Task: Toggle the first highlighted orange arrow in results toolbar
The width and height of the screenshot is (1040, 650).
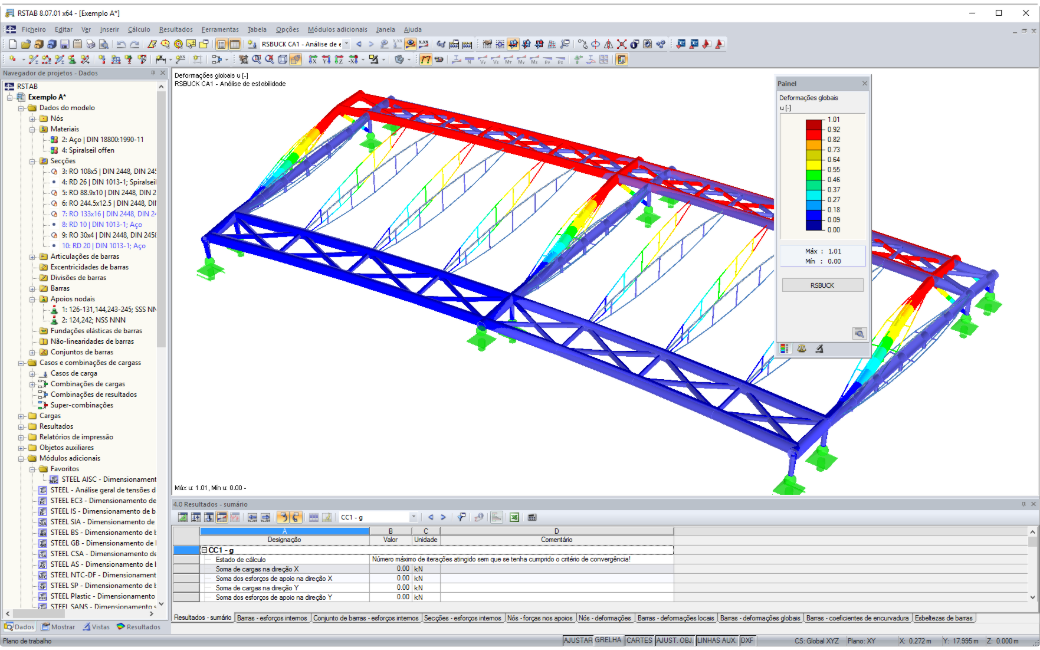Action: click(x=283, y=517)
